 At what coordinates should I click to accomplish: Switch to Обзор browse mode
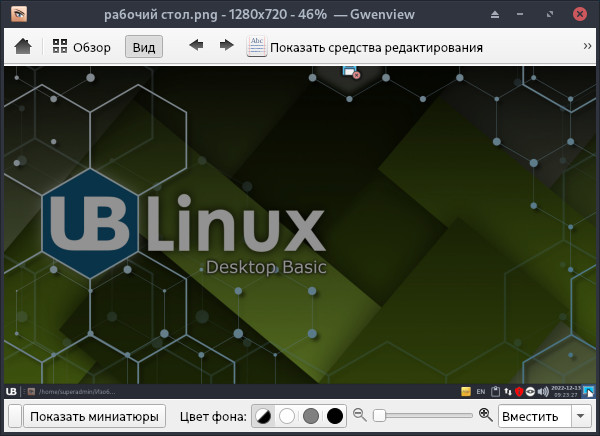point(82,47)
